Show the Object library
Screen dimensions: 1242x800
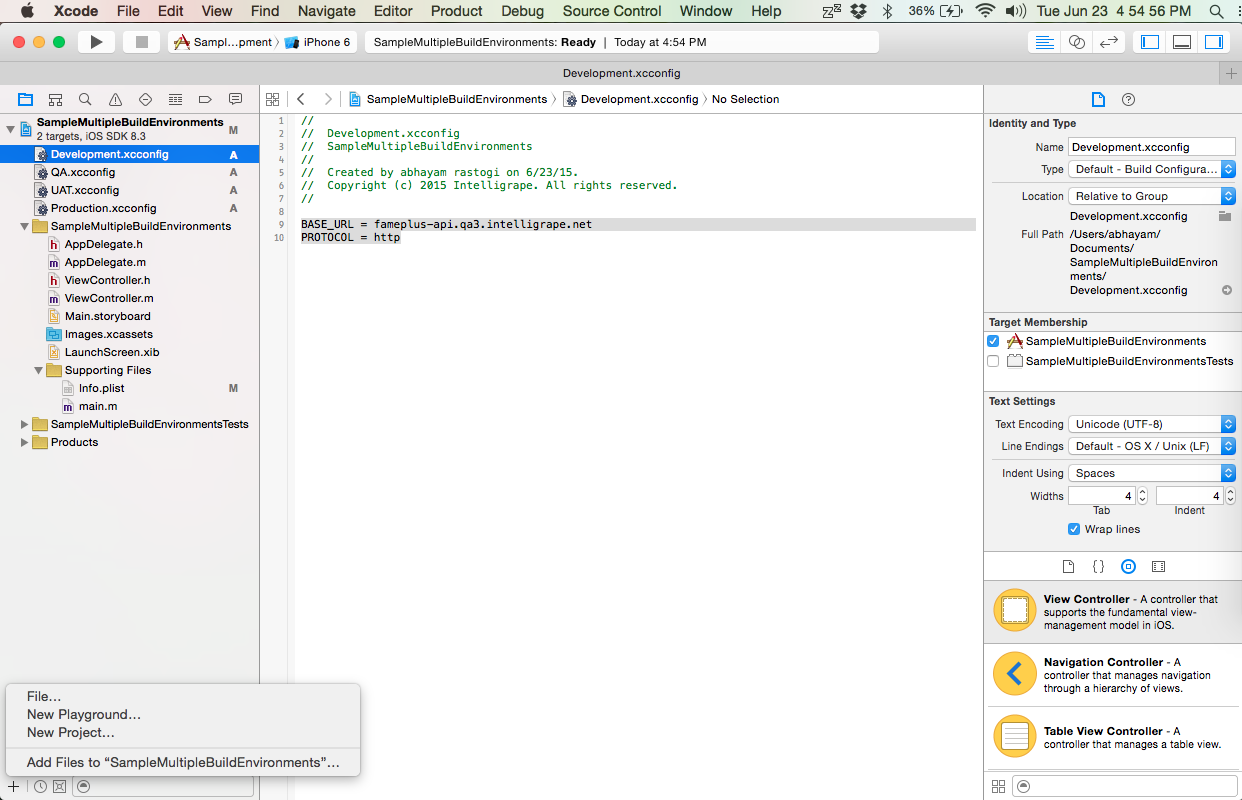point(1128,566)
